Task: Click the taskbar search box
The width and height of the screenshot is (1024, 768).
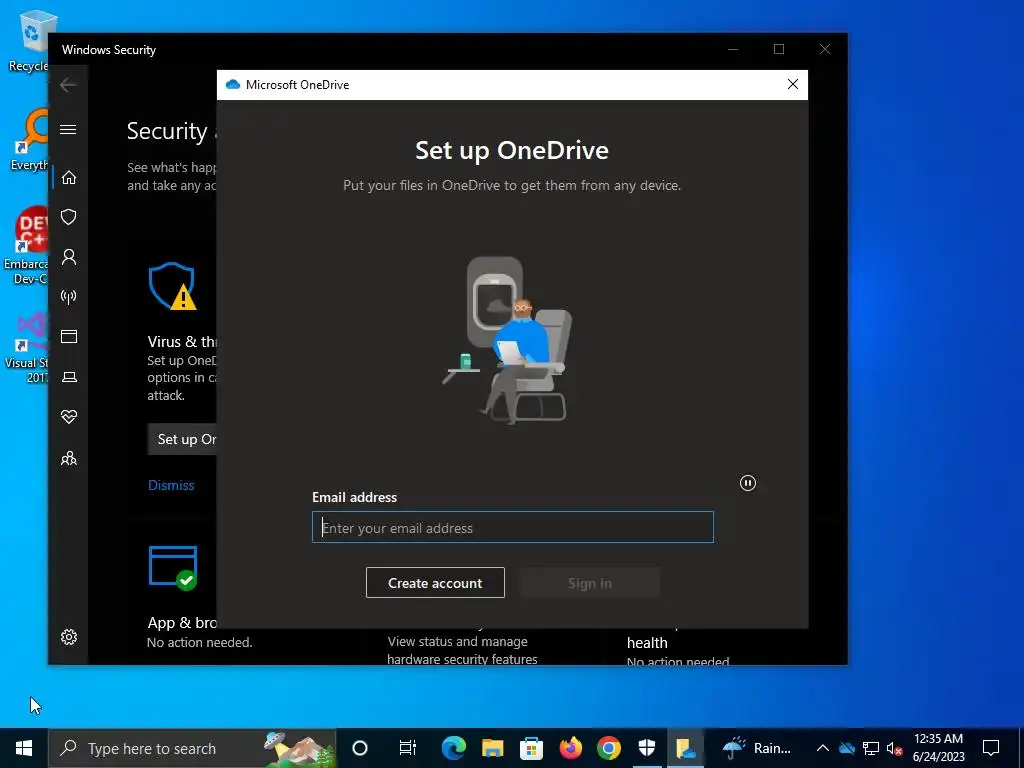Action: 191,748
